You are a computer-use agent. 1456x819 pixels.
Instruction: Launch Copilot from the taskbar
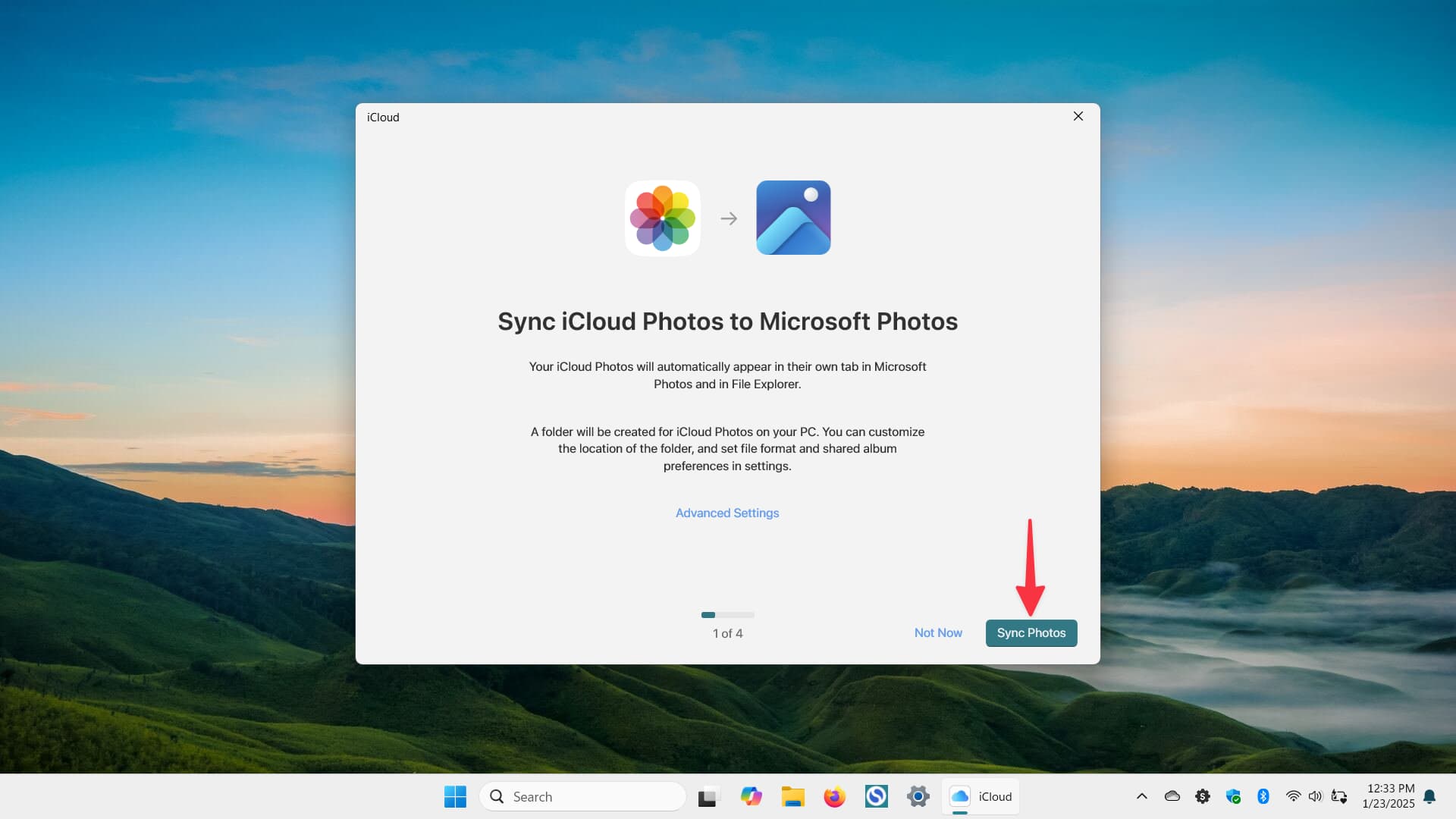[751, 796]
